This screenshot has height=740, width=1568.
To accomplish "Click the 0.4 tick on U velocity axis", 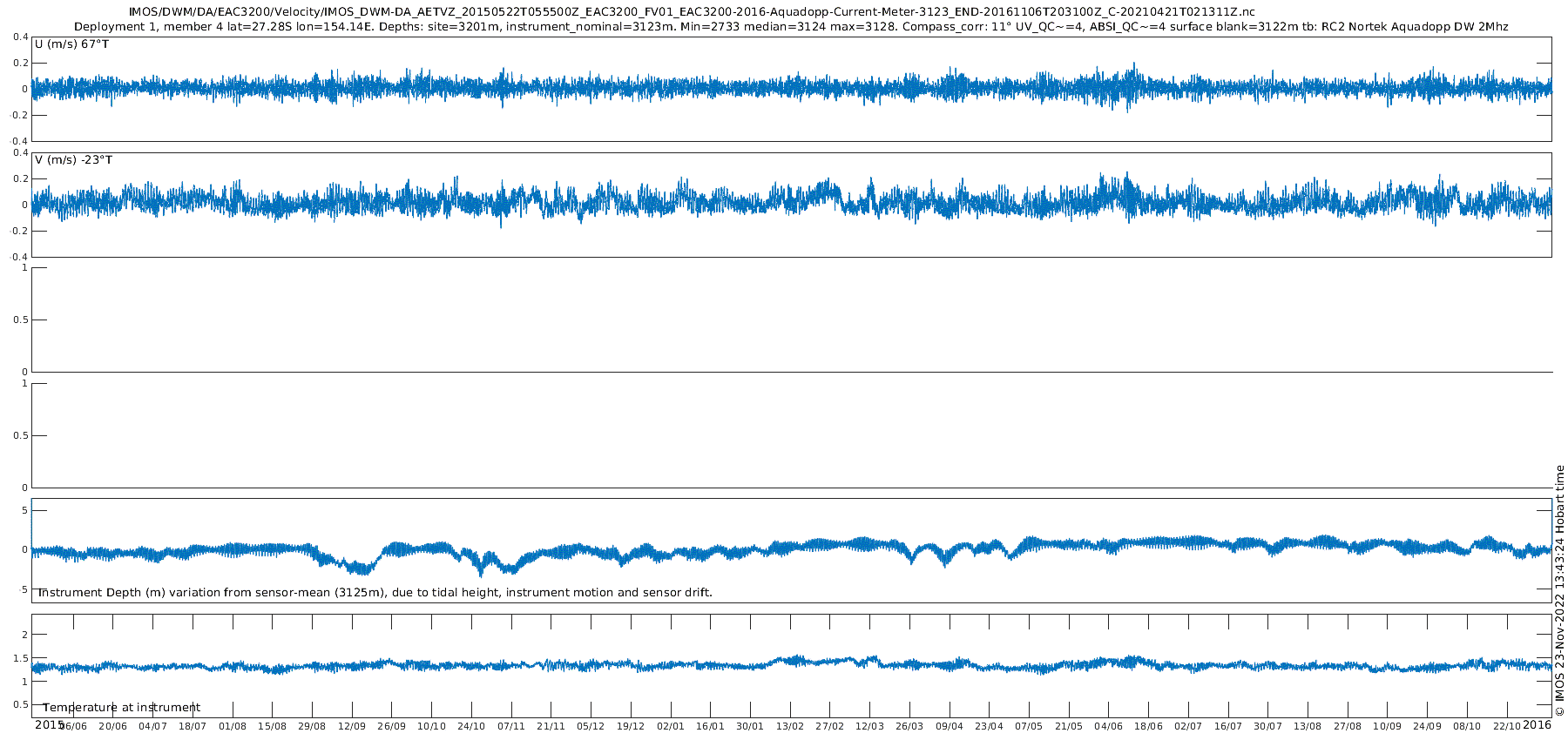I will click(x=21, y=37).
